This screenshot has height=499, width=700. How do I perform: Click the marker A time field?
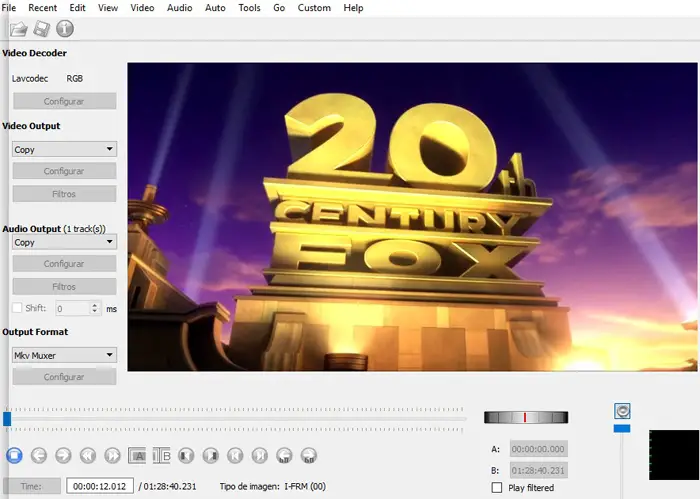coord(538,449)
